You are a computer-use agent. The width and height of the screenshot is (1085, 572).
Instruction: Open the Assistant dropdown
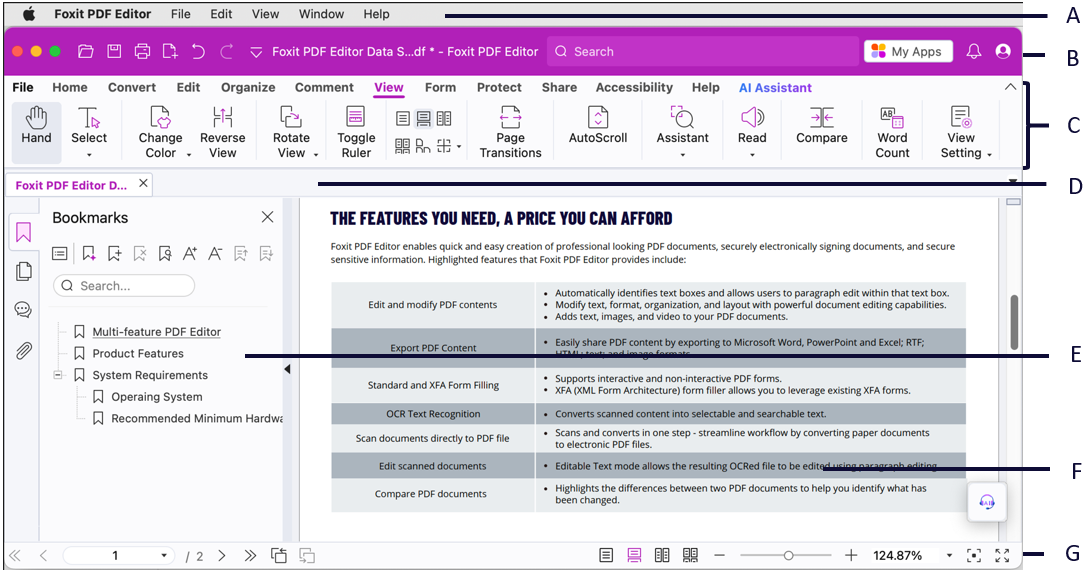pyautogui.click(x=682, y=155)
